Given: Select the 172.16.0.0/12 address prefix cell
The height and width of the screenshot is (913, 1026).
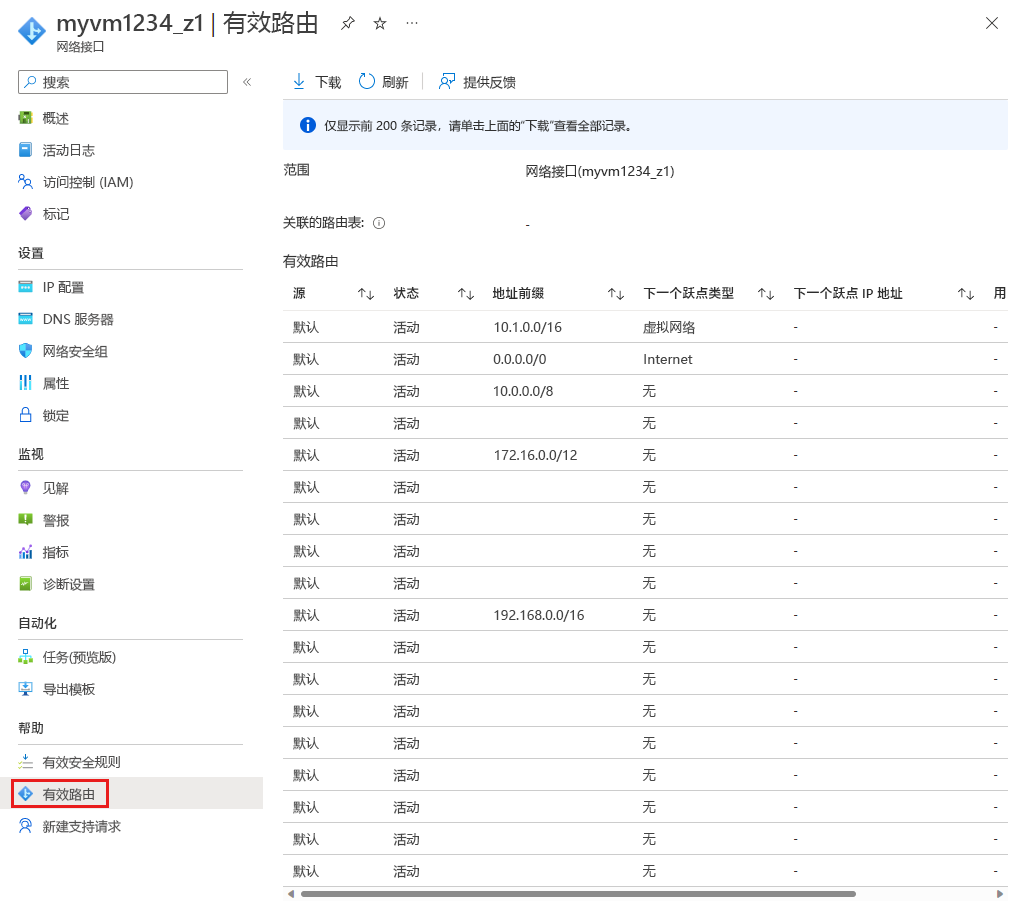Looking at the screenshot, I should (x=535, y=456).
